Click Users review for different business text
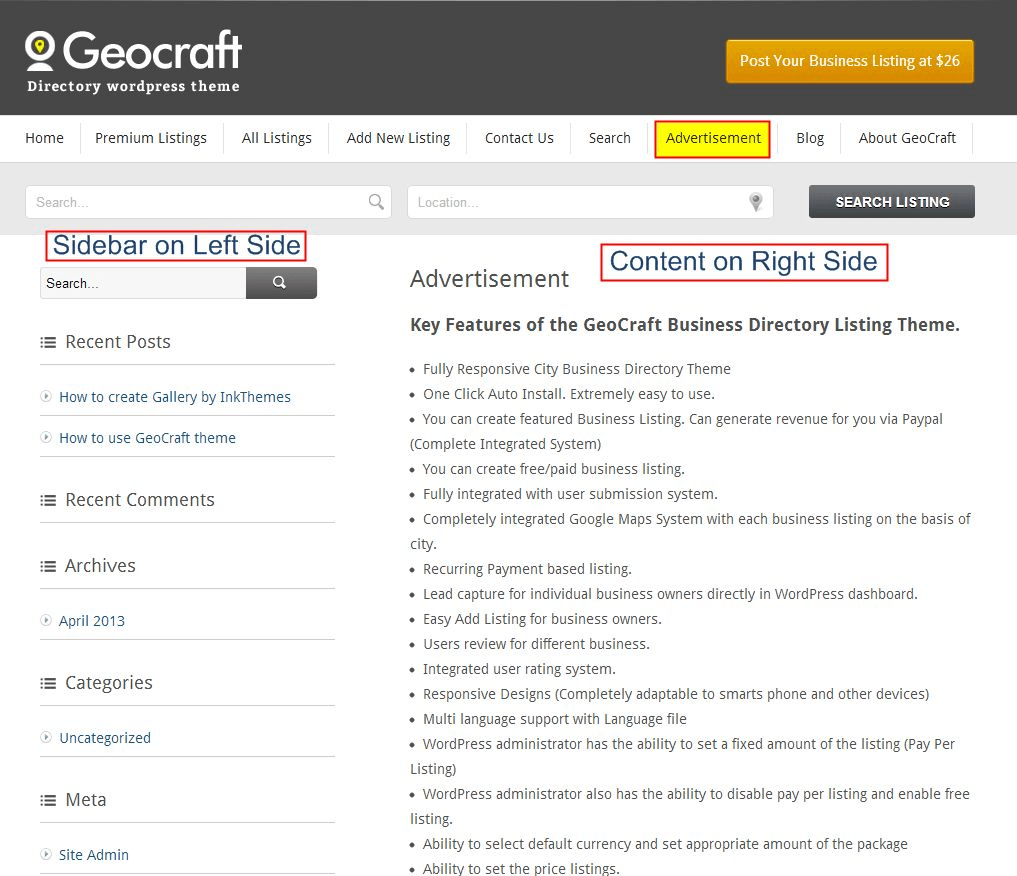1017x876 pixels. [x=536, y=644]
